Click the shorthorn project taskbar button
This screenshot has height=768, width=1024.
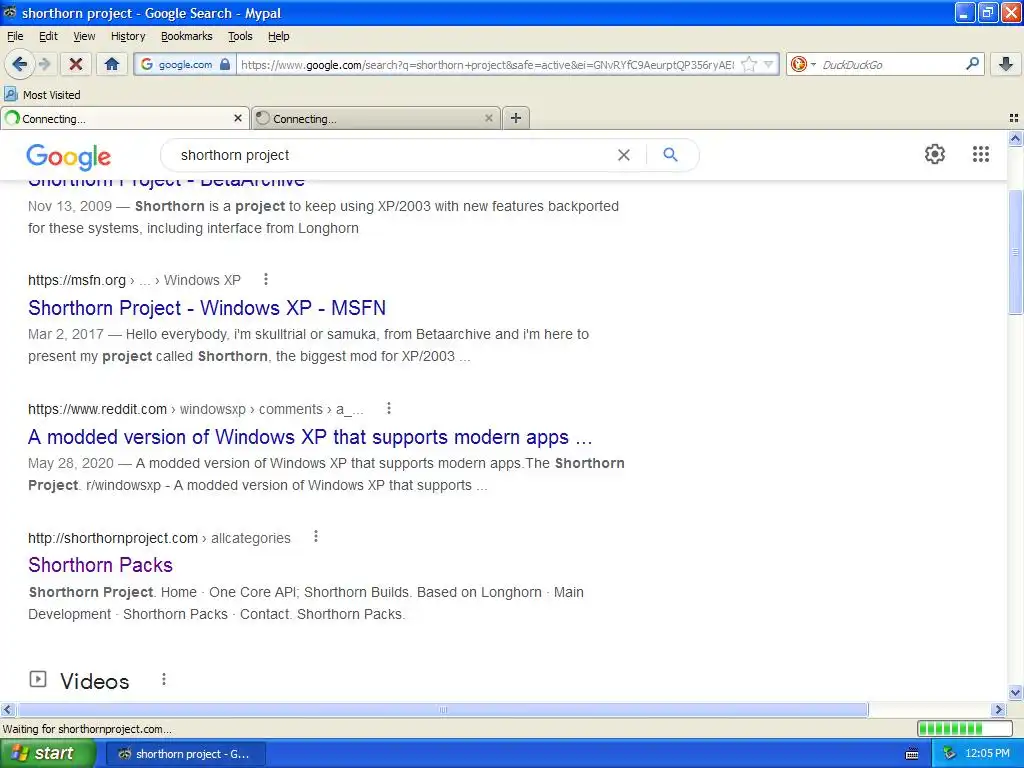pos(185,754)
